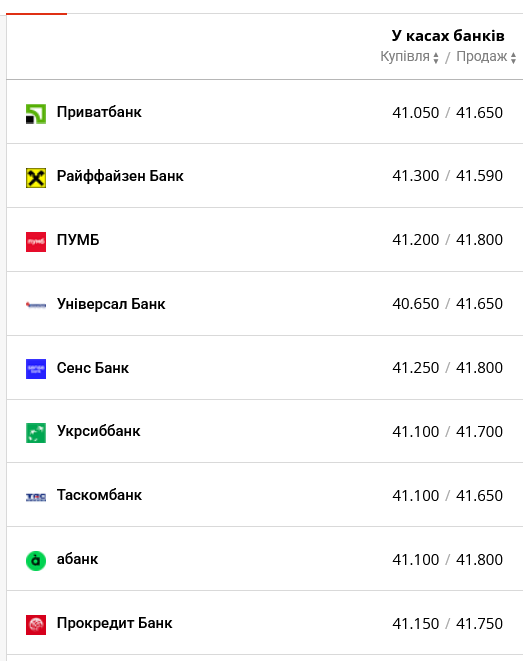The height and width of the screenshot is (661, 523).
Task: Click the green абанк round logo icon
Action: (x=36, y=561)
